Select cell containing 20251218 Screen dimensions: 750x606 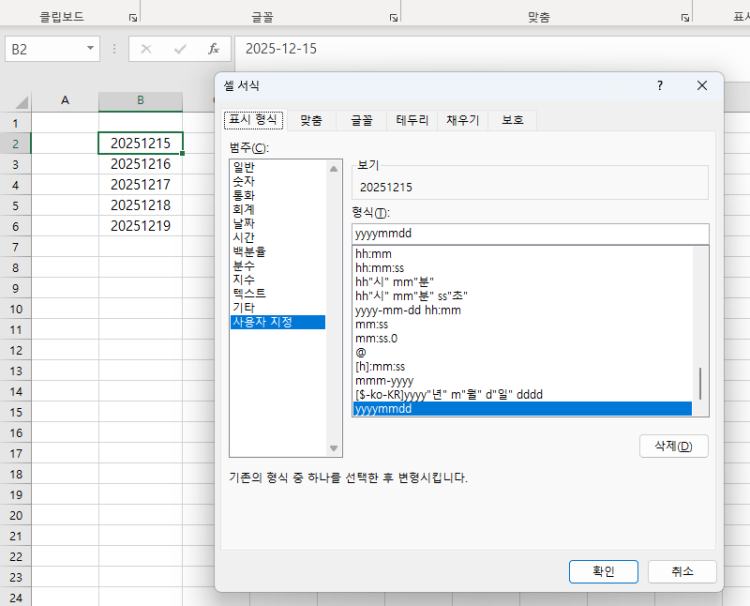point(141,205)
